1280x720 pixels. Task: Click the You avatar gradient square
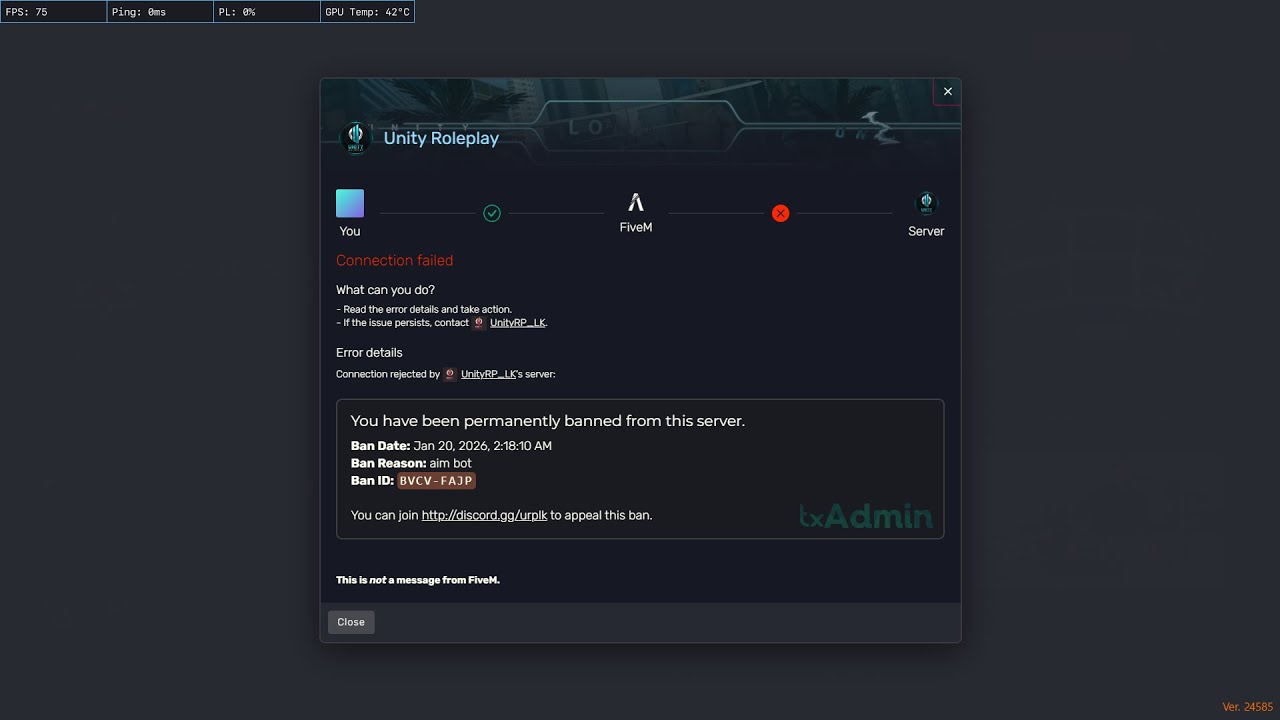[350, 204]
